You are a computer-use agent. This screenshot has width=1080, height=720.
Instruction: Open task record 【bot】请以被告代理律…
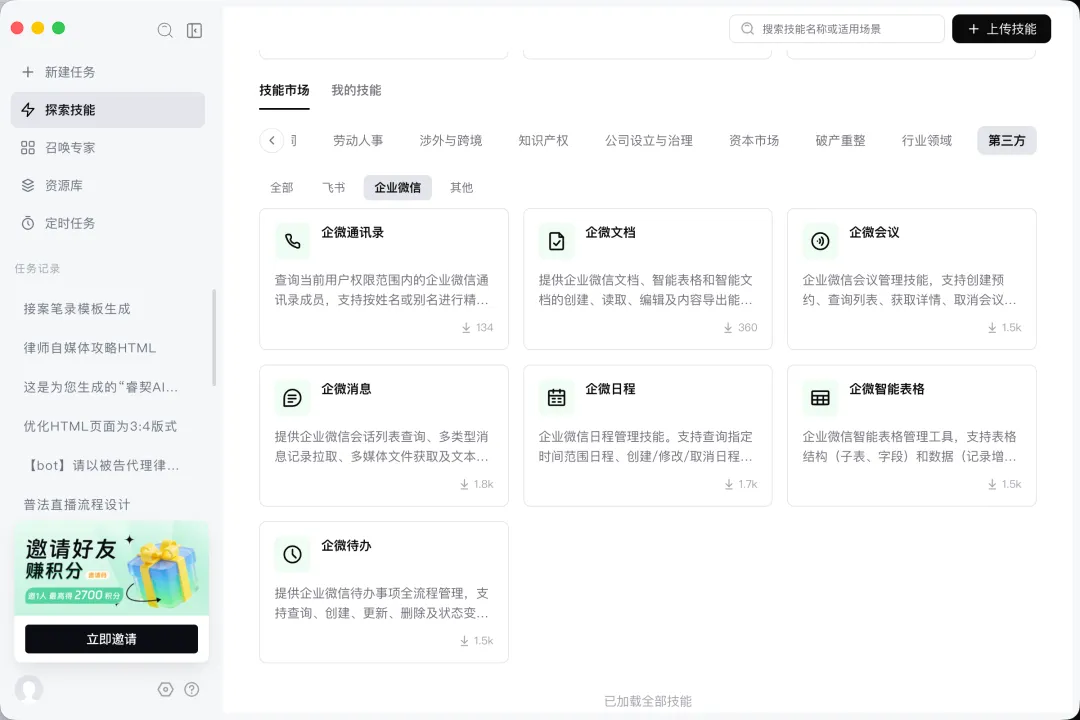[102, 465]
